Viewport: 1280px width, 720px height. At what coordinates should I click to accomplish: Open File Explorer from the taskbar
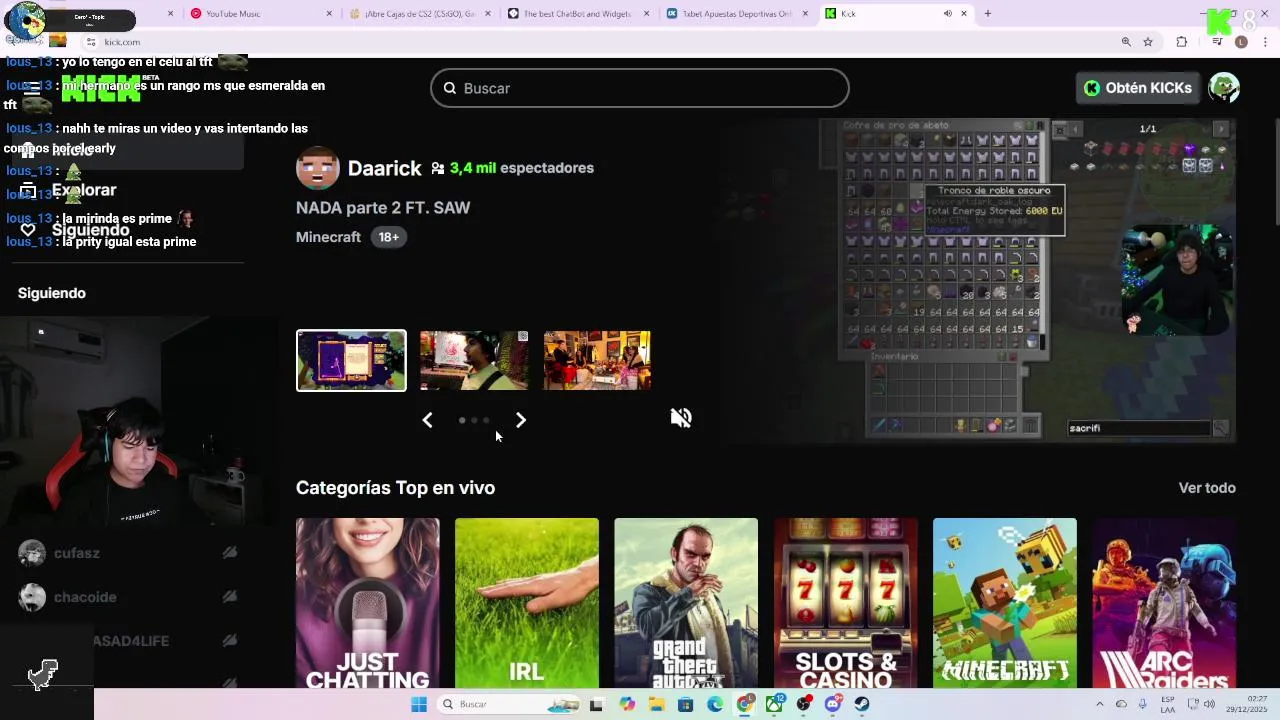pyautogui.click(x=656, y=704)
